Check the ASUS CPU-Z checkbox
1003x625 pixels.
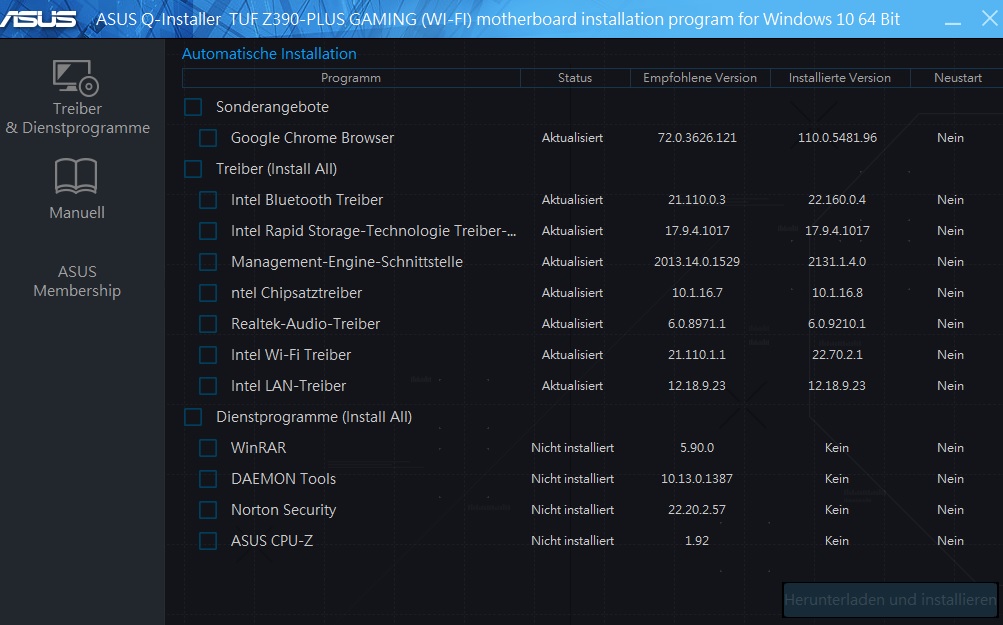coord(208,541)
